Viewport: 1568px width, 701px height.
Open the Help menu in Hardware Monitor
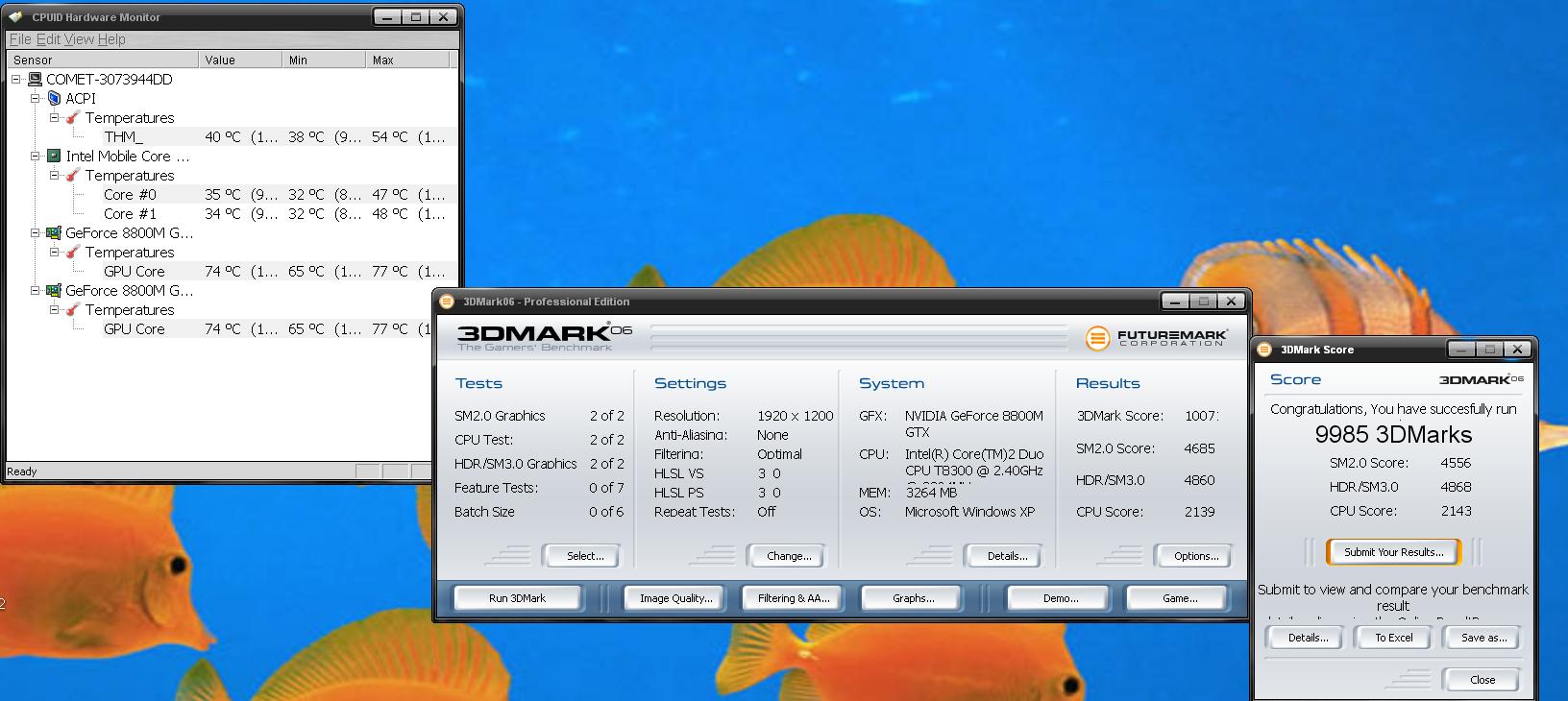(x=111, y=39)
